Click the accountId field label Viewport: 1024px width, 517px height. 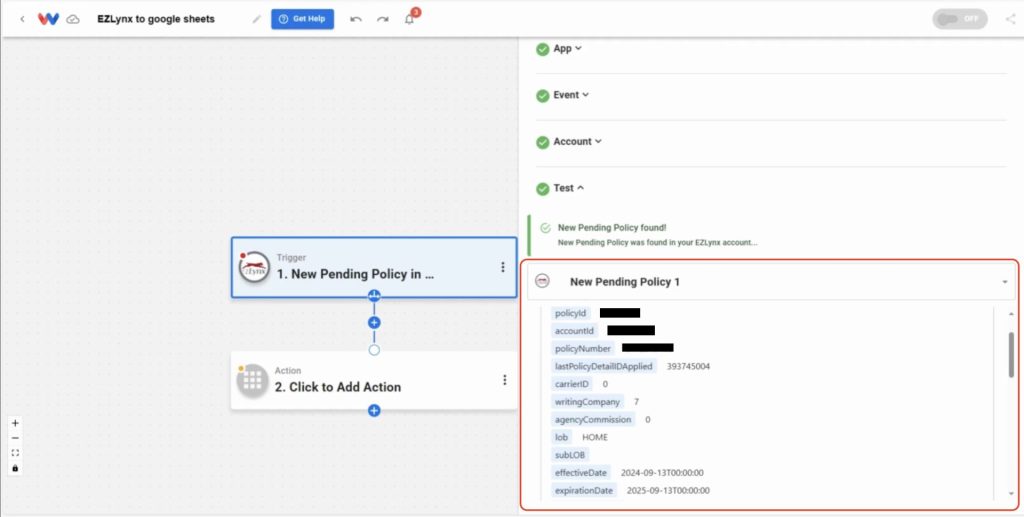click(575, 331)
